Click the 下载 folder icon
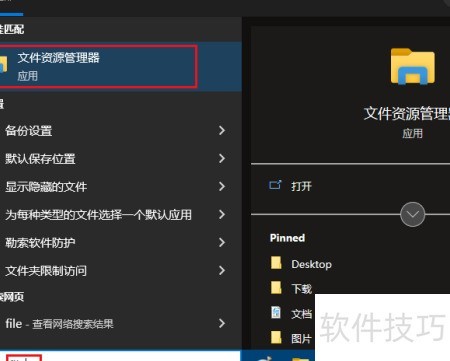Image resolution: width=450 pixels, height=361 pixels. tap(276, 287)
